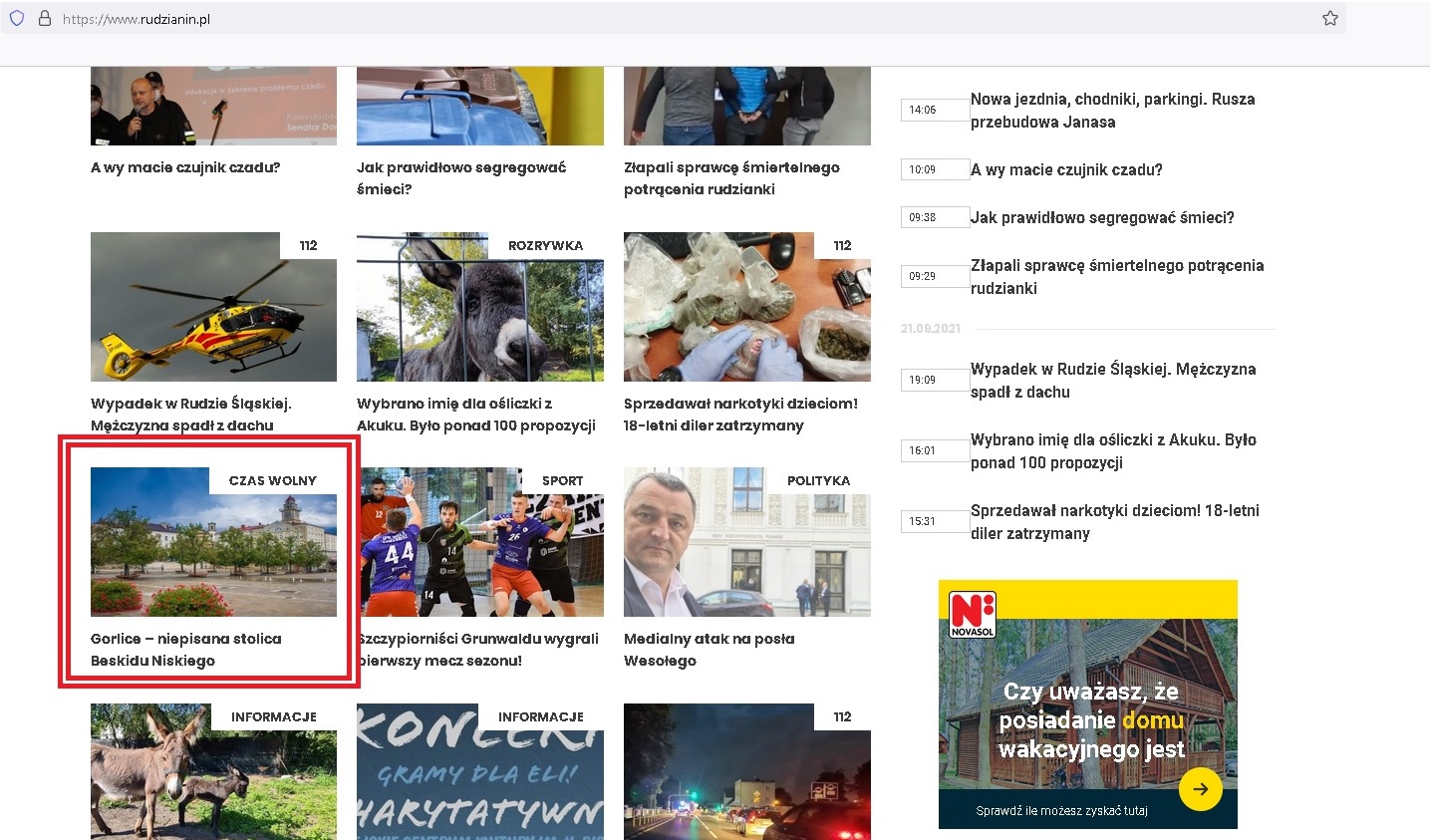
Task: Open sidebar news 'Nowa jezdnia, chodniki, parkingi'
Action: click(1113, 111)
